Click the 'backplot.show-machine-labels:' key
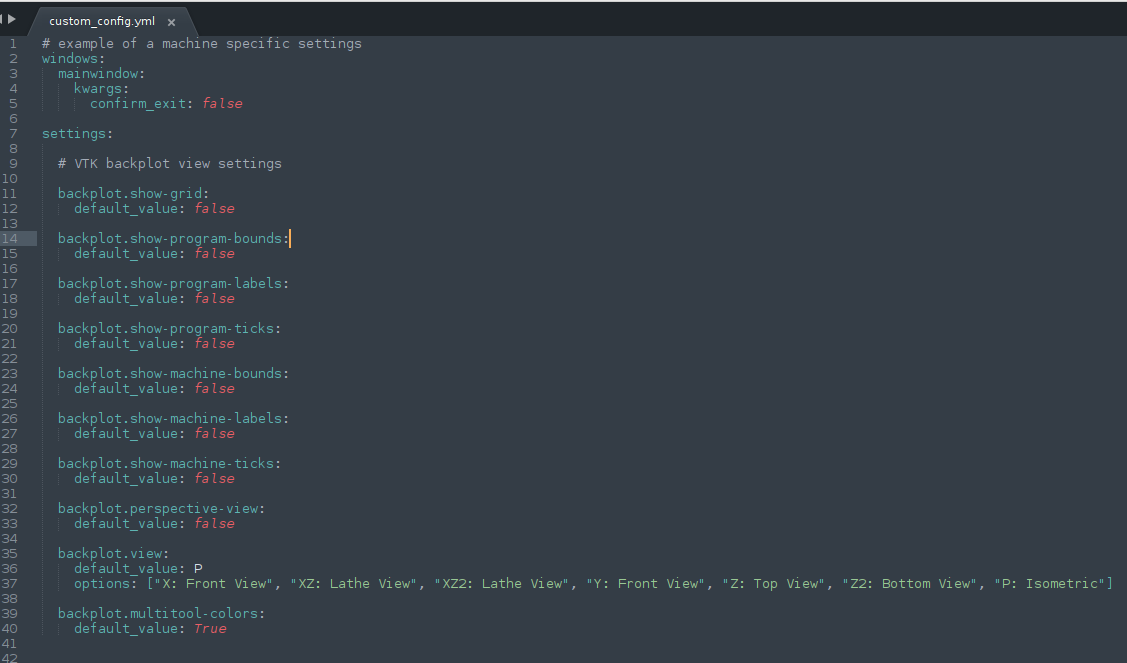The width and height of the screenshot is (1127, 663). click(173, 419)
